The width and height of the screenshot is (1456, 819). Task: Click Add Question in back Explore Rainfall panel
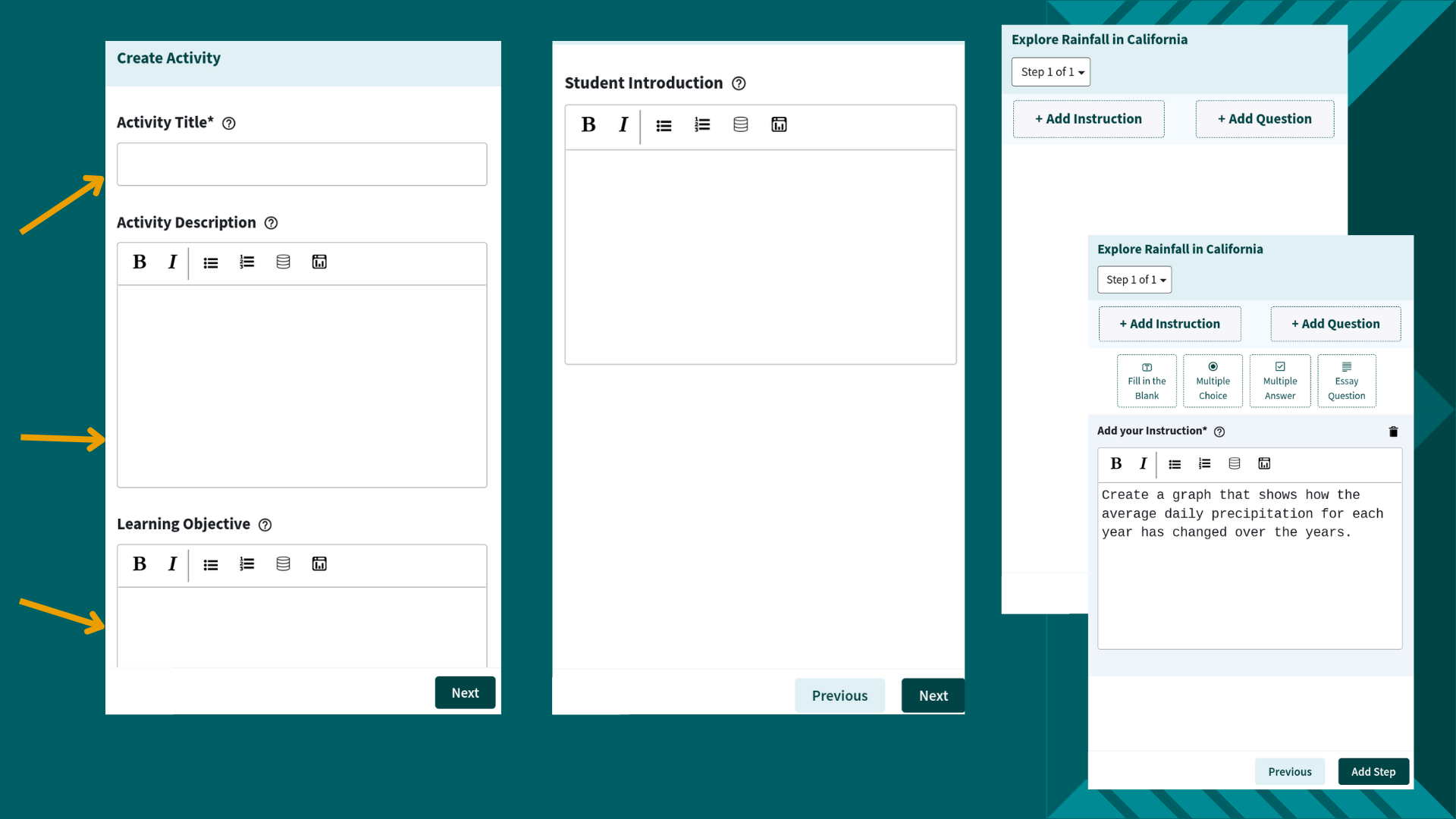click(1265, 119)
